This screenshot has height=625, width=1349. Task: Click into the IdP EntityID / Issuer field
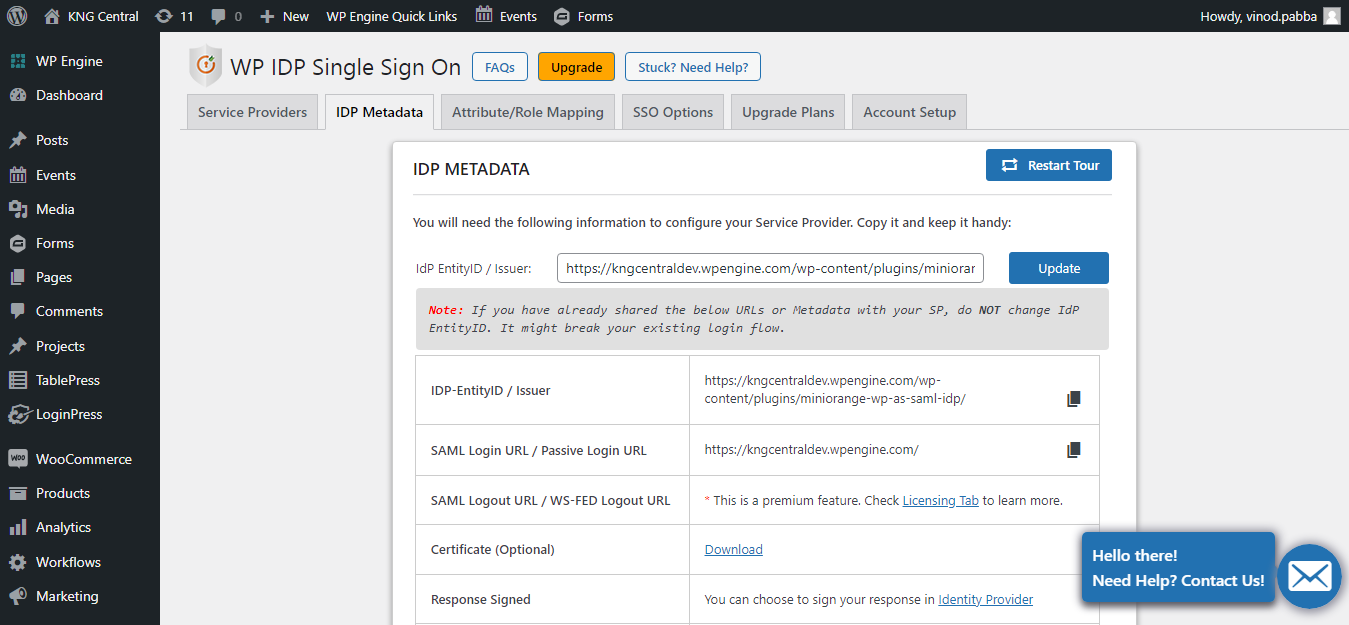[771, 268]
